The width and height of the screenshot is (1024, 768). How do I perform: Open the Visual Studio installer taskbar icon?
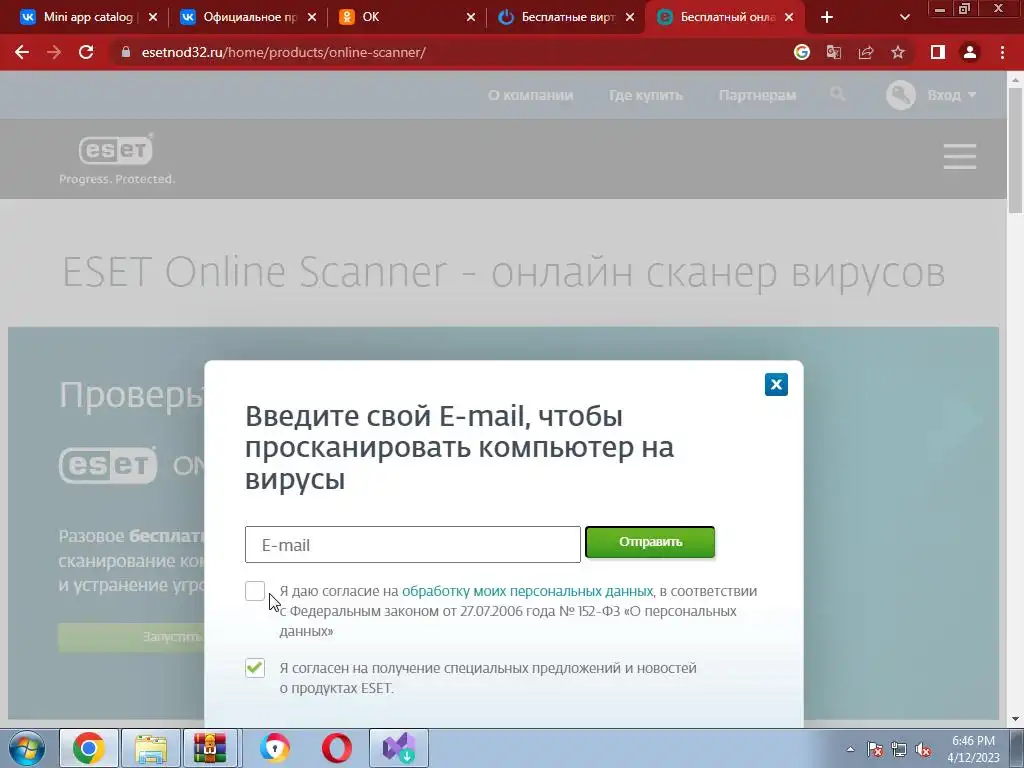(398, 748)
